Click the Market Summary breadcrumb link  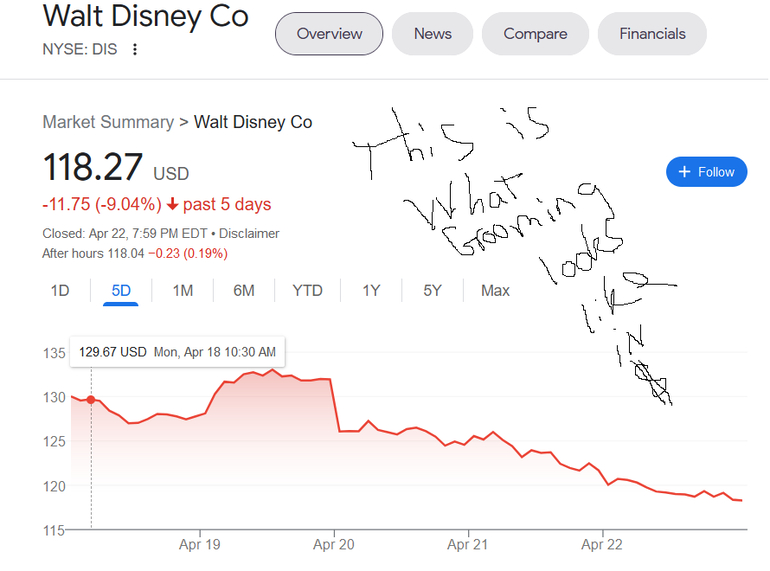click(108, 122)
